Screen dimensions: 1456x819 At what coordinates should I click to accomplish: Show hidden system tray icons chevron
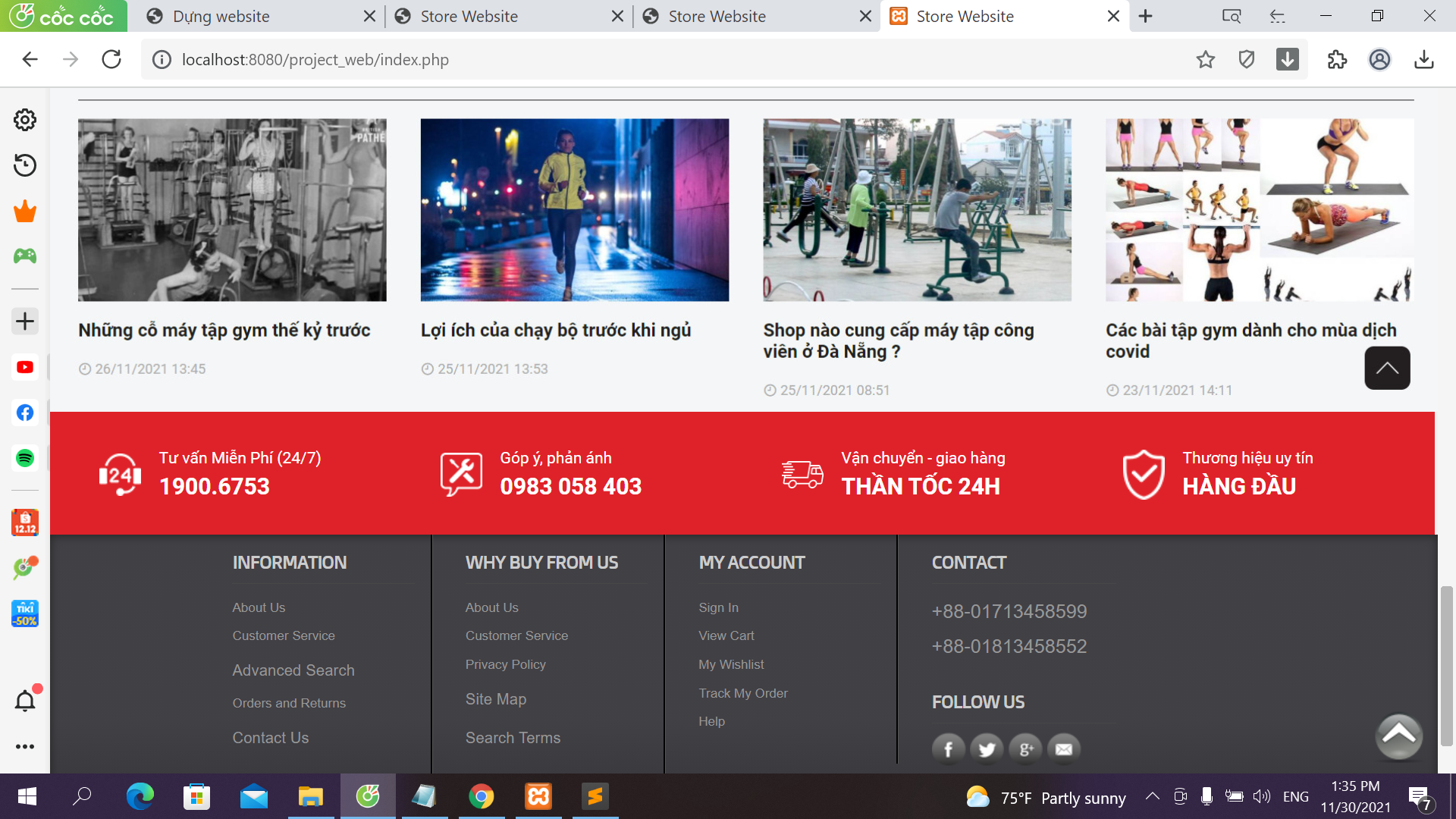(x=1152, y=796)
